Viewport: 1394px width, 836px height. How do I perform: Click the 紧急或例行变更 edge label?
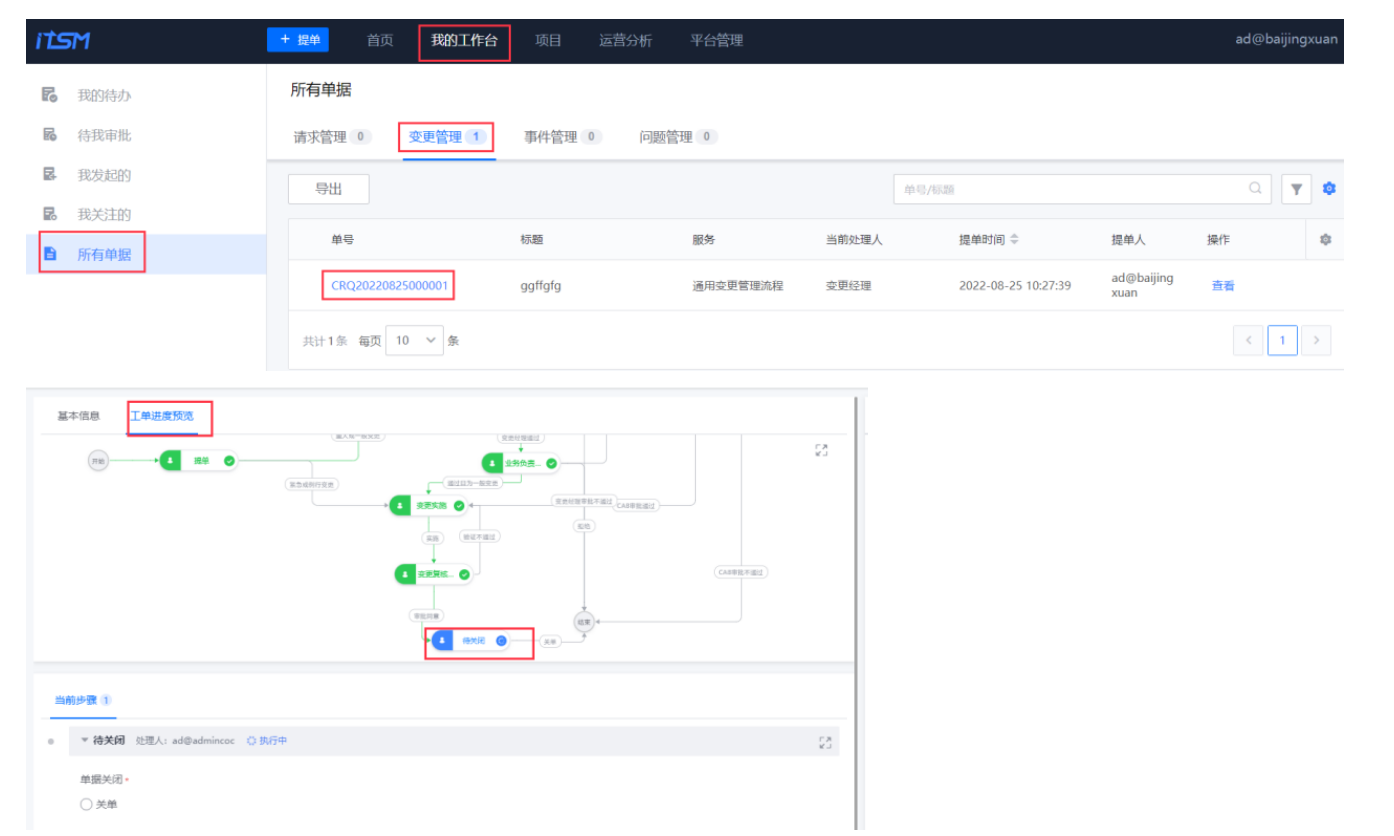pos(313,483)
